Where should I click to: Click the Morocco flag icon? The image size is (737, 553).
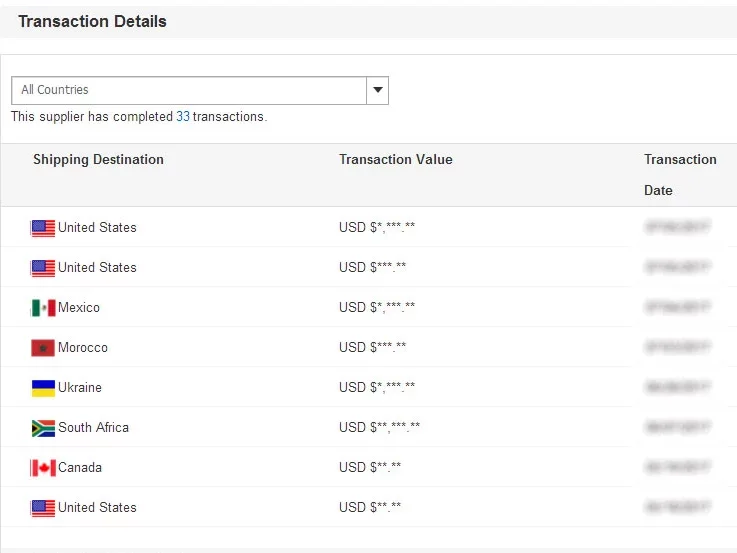pos(43,348)
